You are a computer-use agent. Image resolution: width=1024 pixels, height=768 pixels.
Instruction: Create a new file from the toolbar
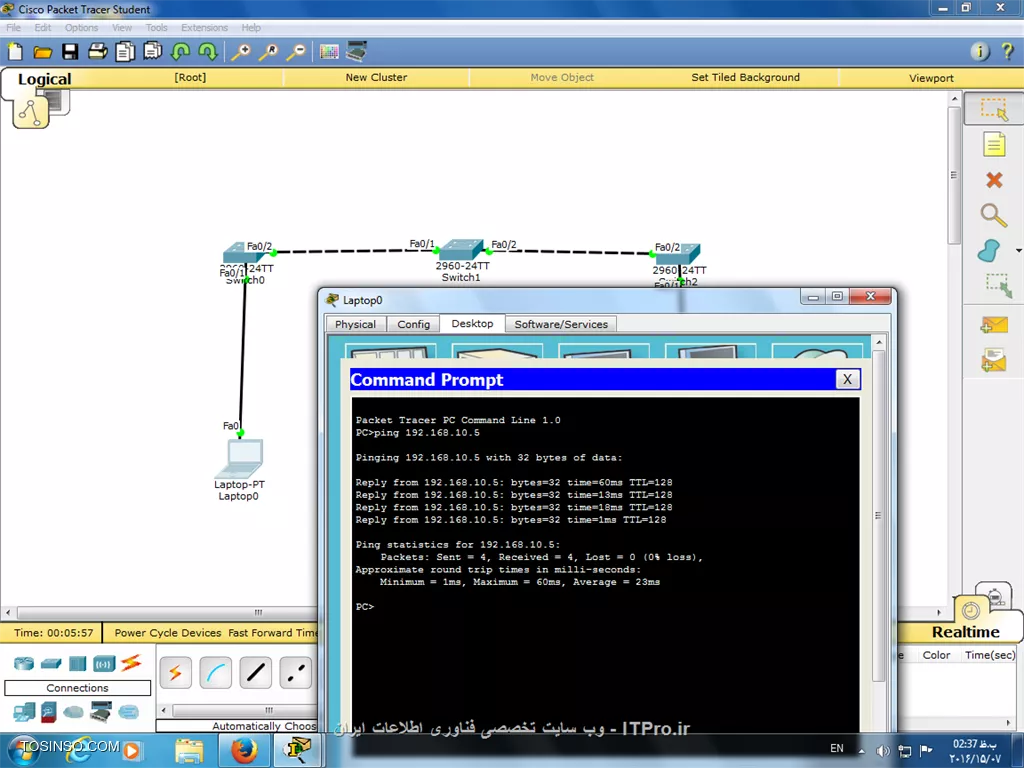15,52
